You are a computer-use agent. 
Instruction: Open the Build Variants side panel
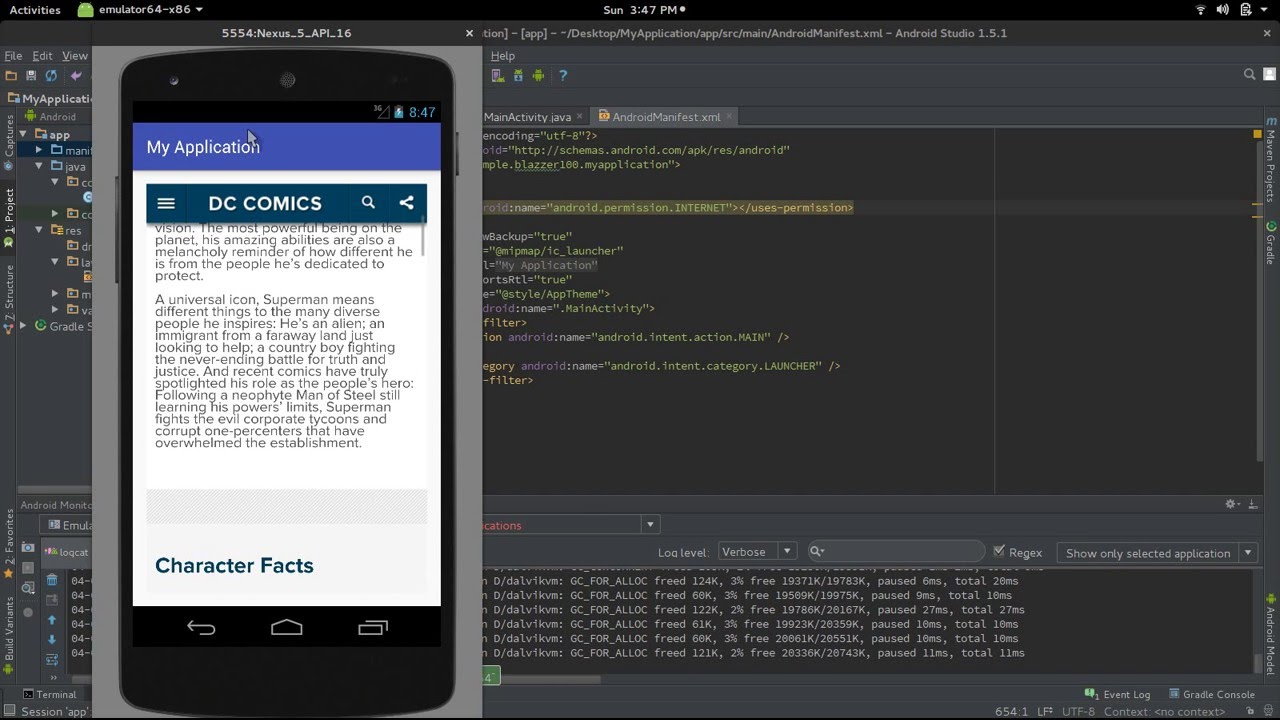coord(9,637)
